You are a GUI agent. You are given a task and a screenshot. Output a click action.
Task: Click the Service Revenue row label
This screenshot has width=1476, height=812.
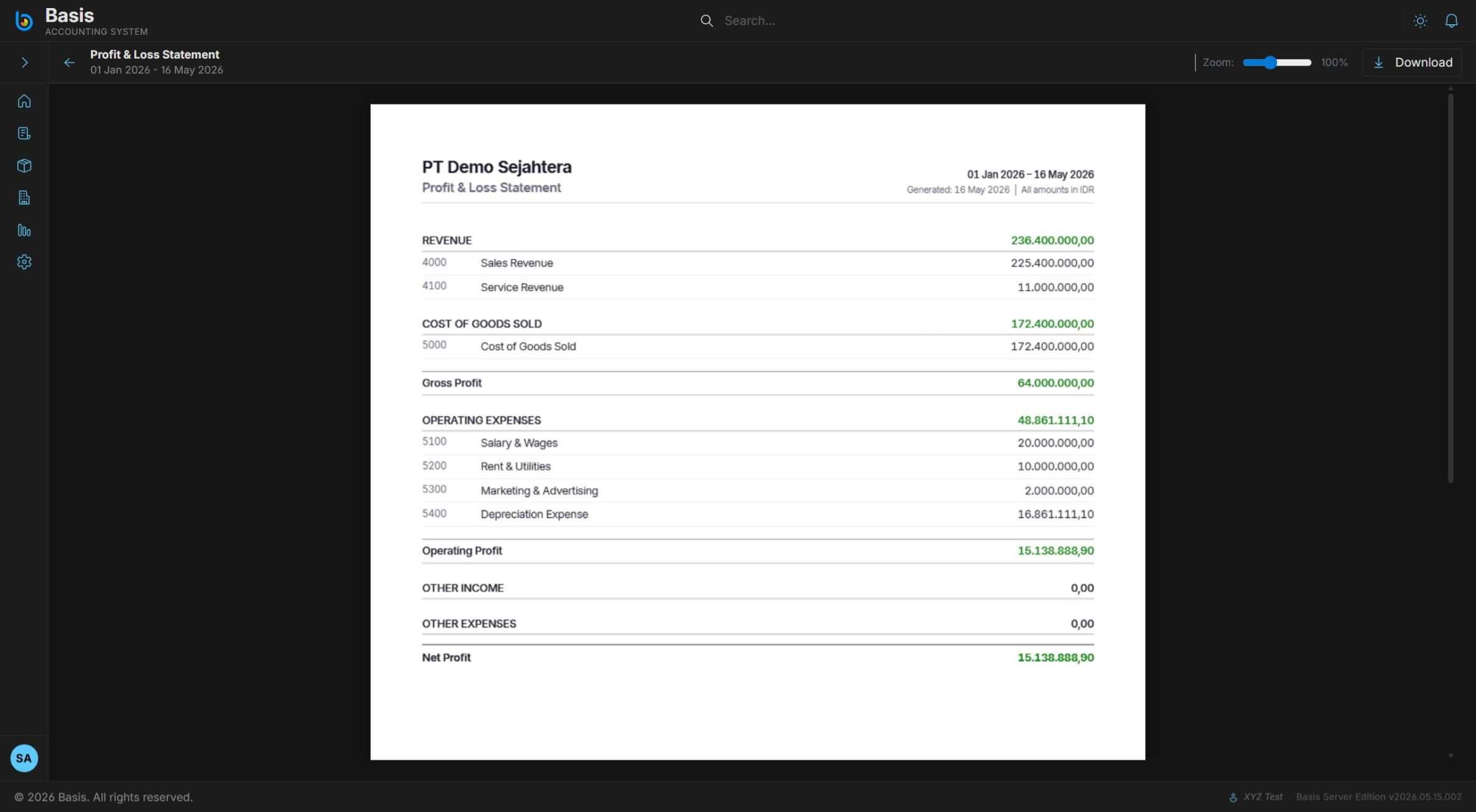[x=521, y=287]
